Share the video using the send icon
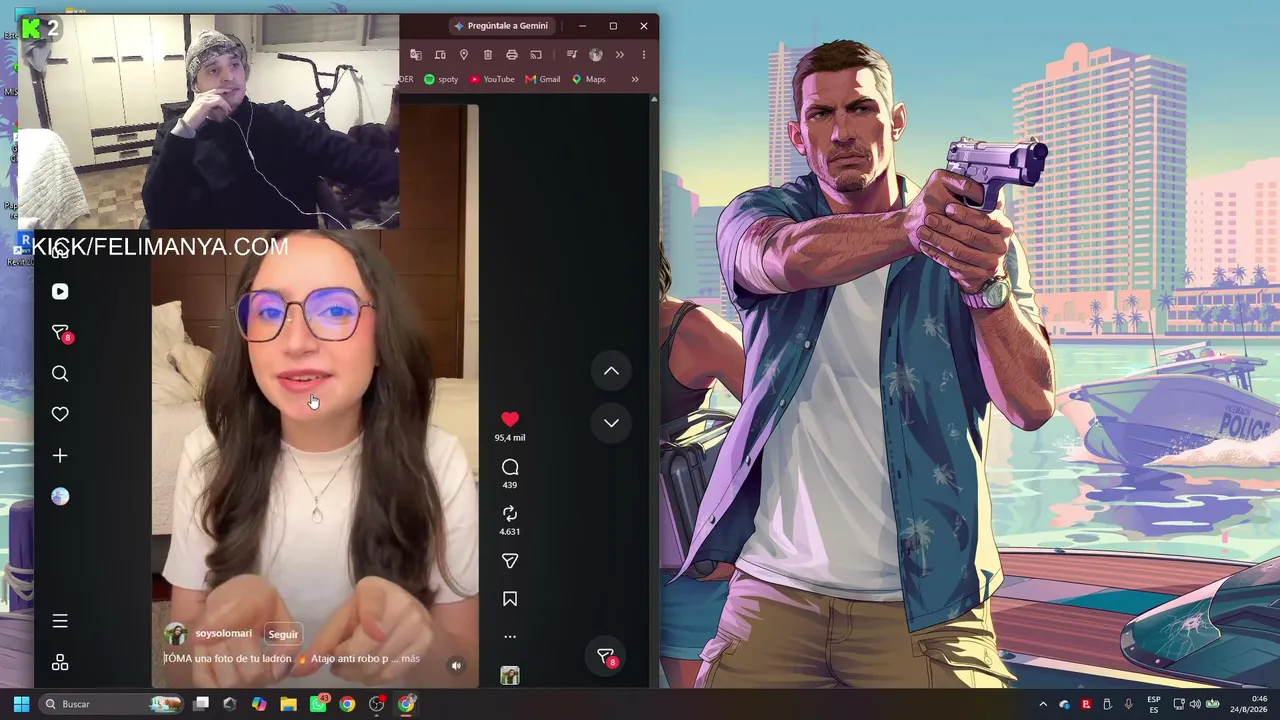Screen dimensions: 1280x720 coord(510,561)
